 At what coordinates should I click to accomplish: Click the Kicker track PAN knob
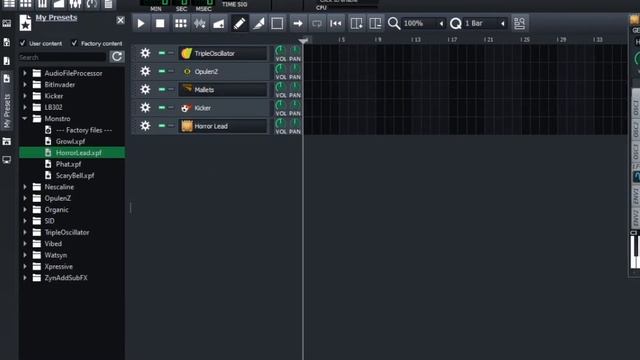(x=295, y=105)
